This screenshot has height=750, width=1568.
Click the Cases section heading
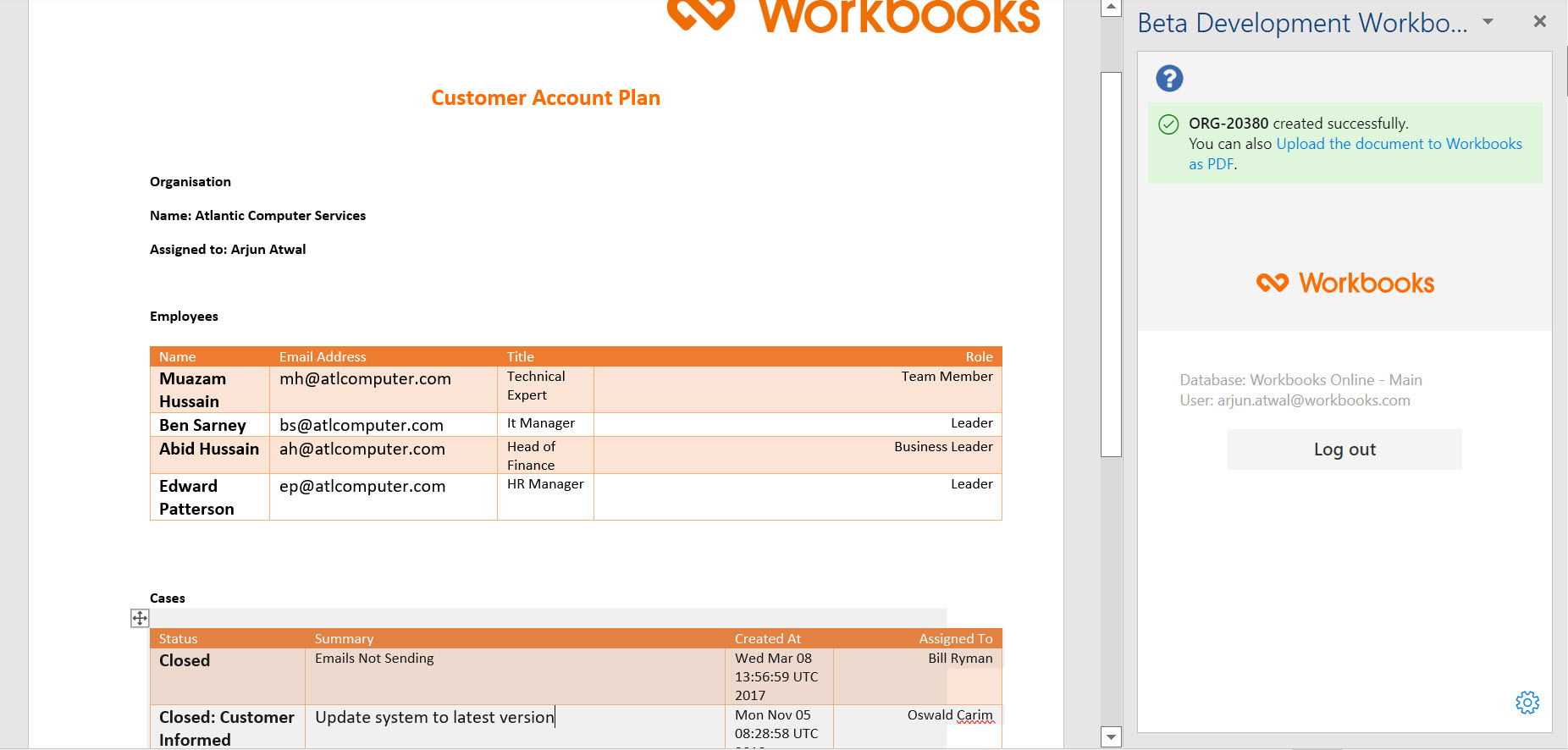(168, 598)
